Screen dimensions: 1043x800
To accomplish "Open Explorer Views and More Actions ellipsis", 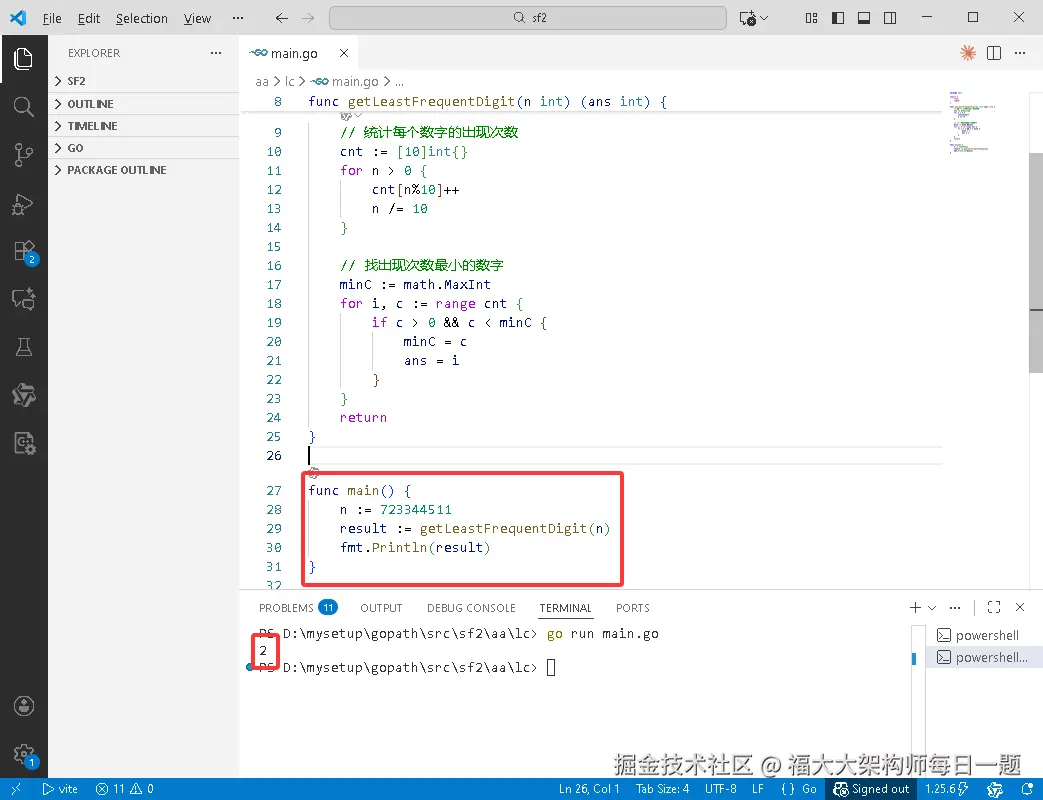I will click(x=216, y=53).
